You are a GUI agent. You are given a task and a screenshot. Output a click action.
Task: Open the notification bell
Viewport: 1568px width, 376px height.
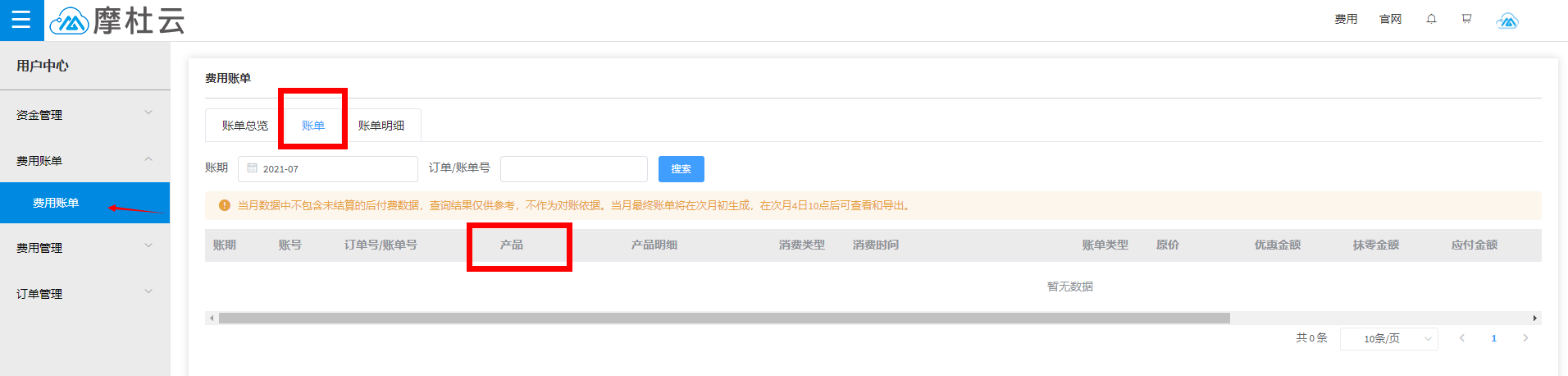(1431, 19)
